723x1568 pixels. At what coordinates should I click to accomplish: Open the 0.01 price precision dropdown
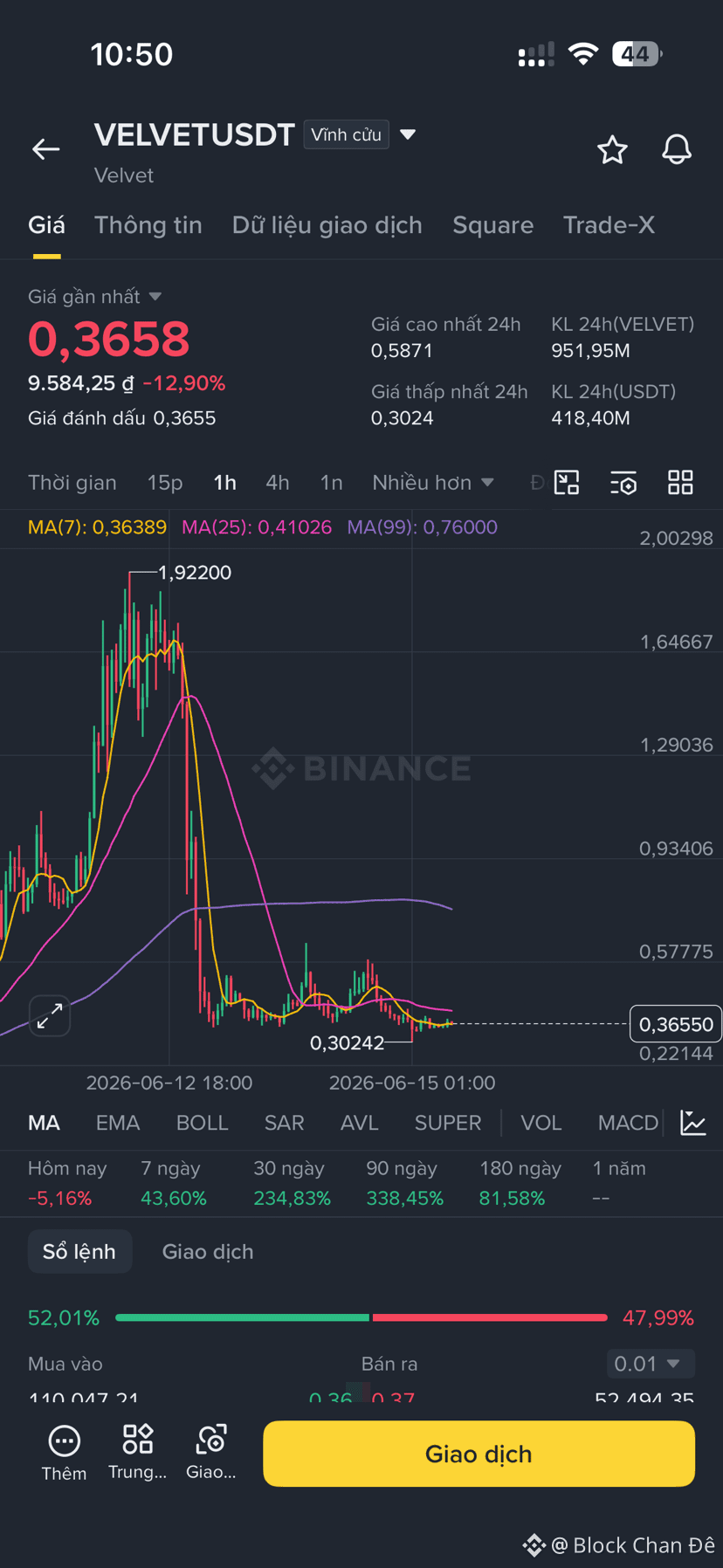(651, 1364)
